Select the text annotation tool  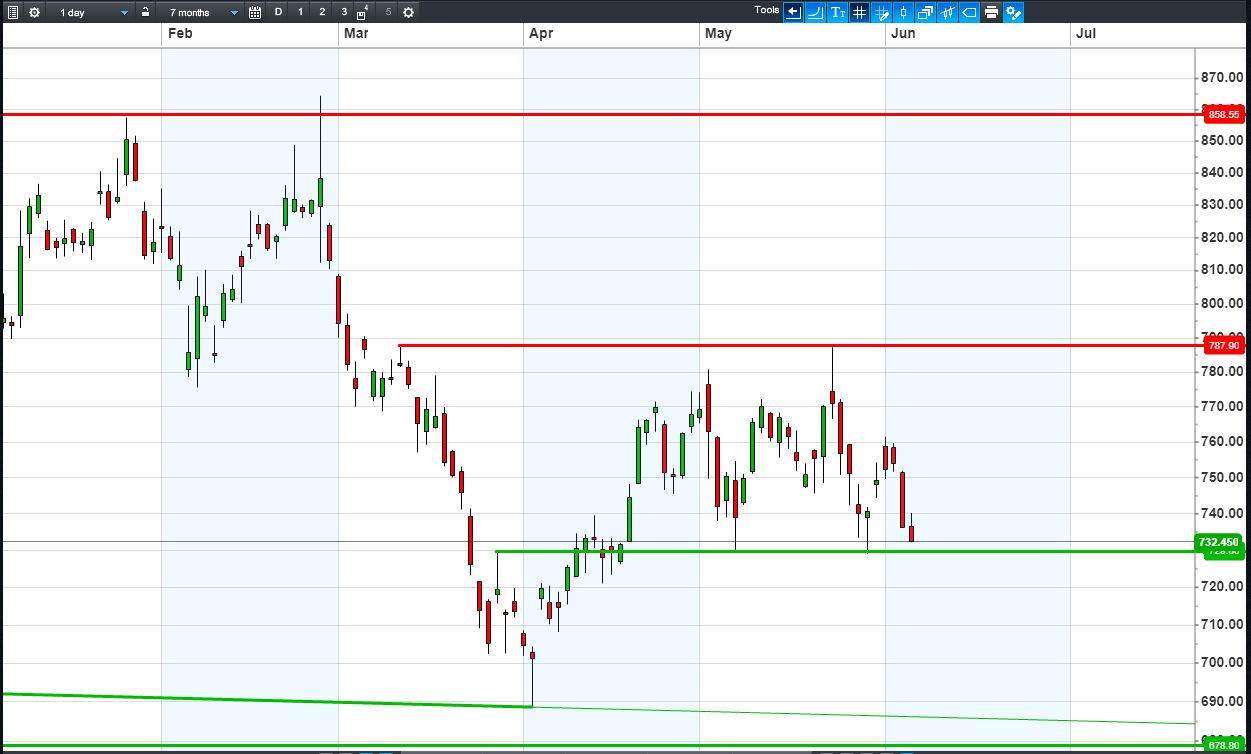click(838, 12)
